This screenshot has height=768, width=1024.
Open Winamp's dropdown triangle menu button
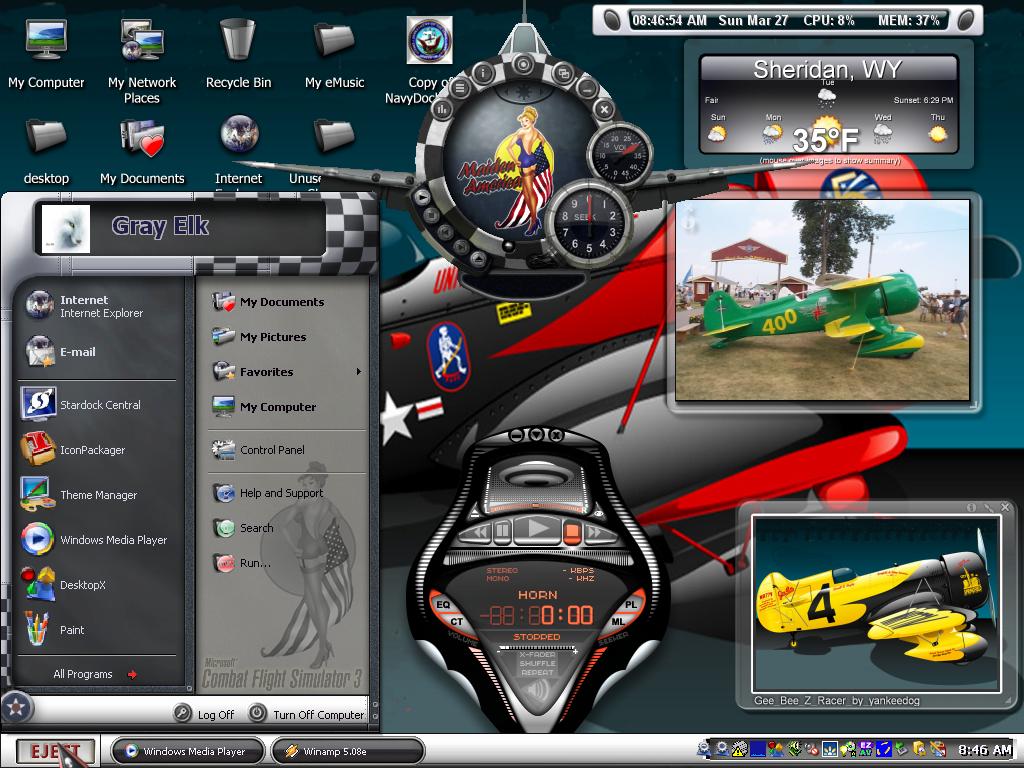tap(536, 434)
